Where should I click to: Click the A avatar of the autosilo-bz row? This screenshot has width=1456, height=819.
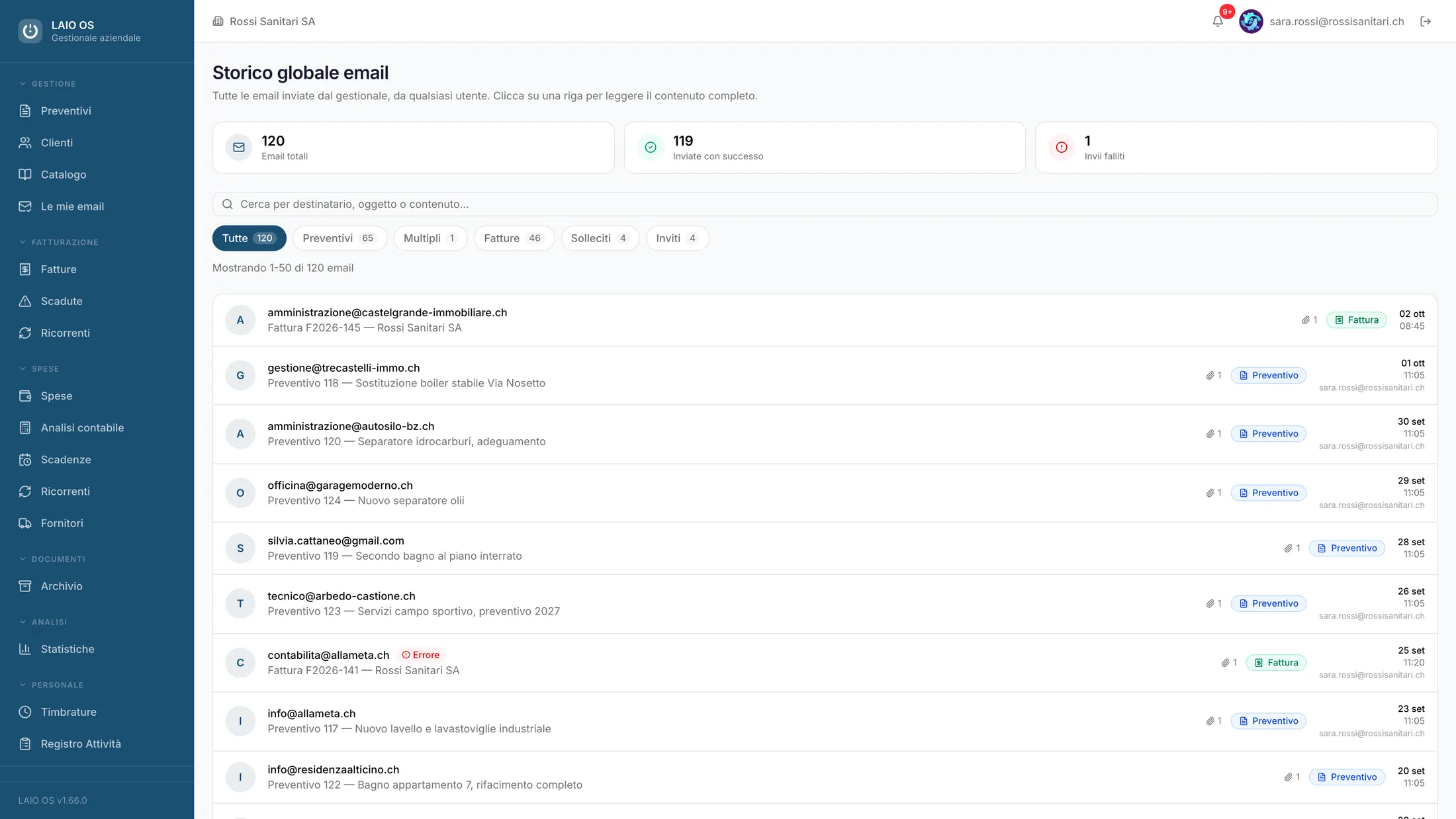tap(240, 434)
